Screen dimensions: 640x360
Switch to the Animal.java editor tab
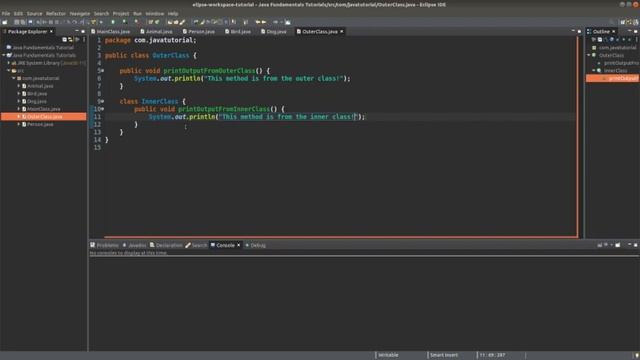click(156, 31)
